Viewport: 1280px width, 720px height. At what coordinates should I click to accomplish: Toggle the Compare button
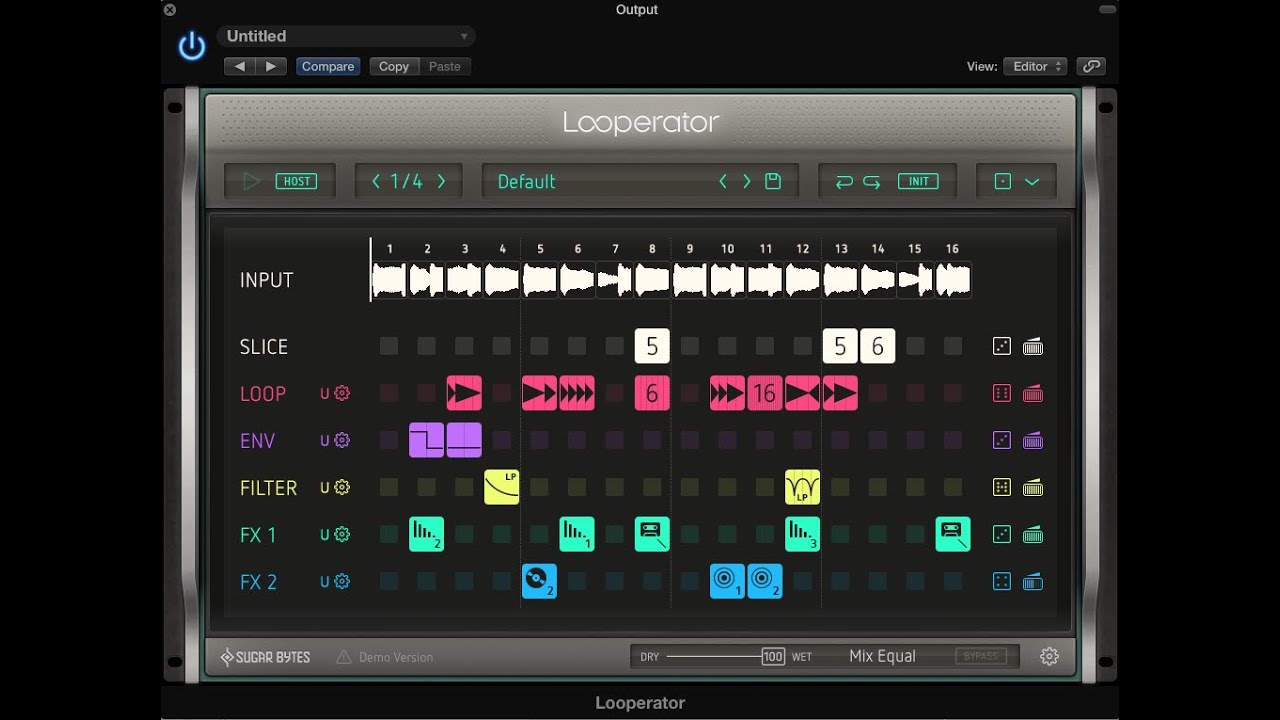pos(328,66)
